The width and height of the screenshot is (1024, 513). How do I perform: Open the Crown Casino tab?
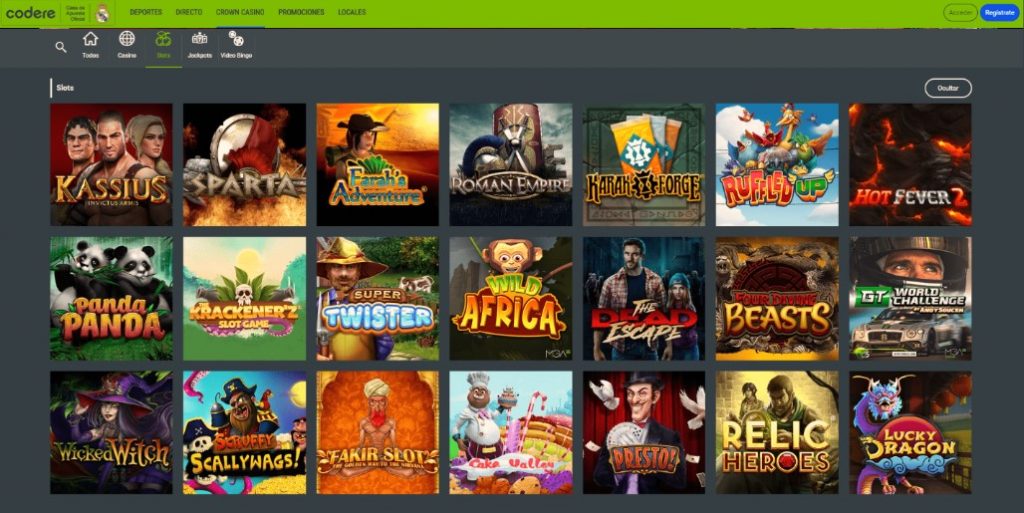(x=240, y=12)
